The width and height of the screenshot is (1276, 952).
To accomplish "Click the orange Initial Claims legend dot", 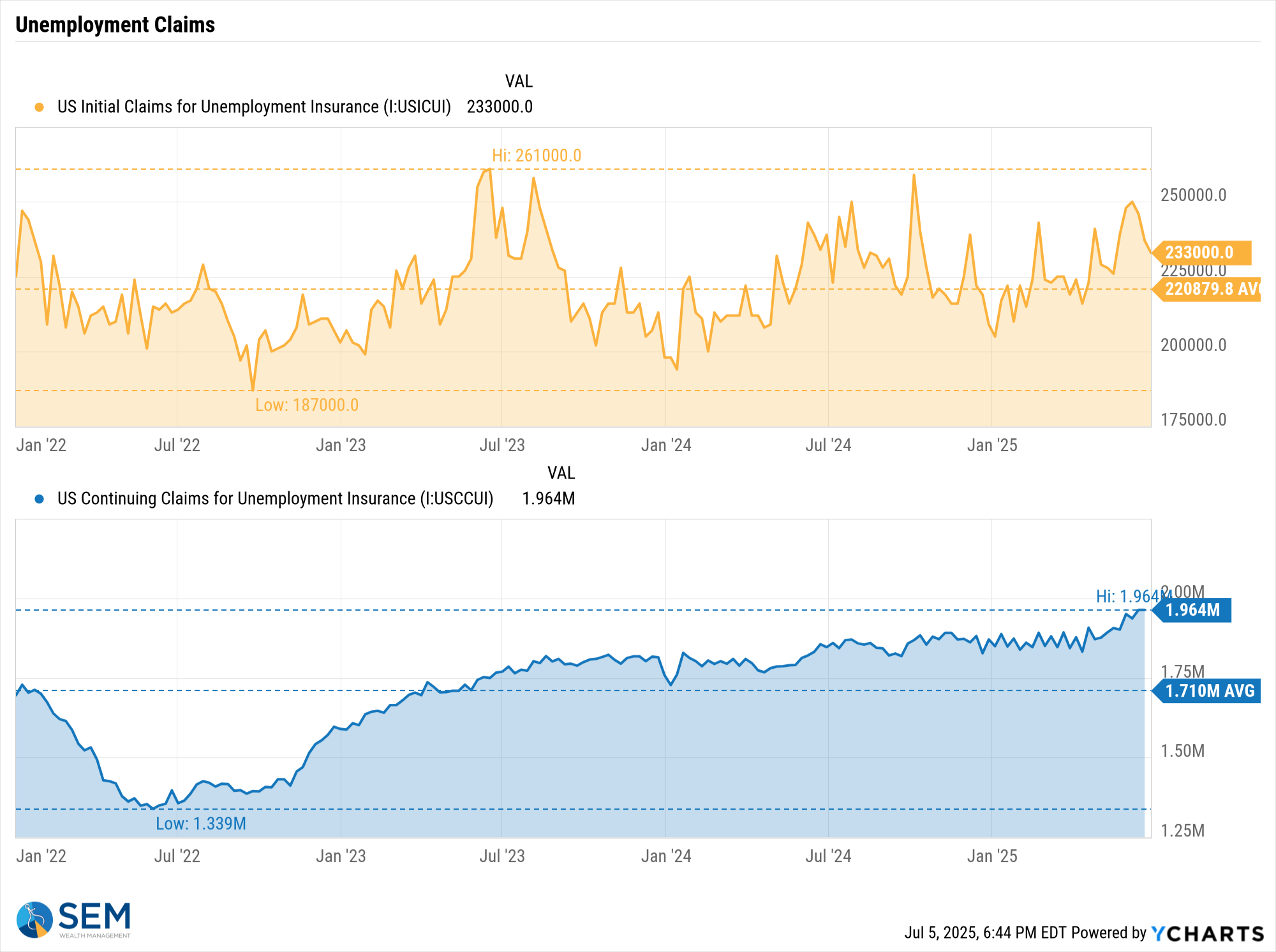I will (x=40, y=107).
